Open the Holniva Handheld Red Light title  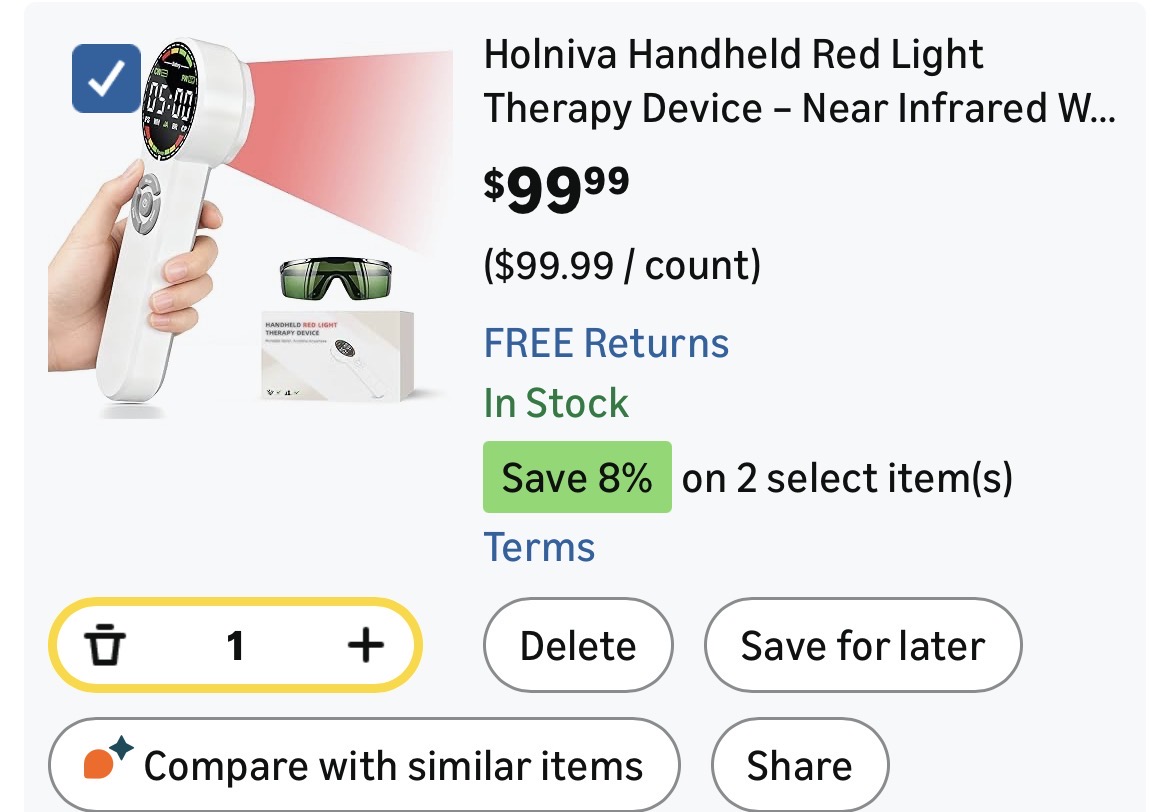798,82
